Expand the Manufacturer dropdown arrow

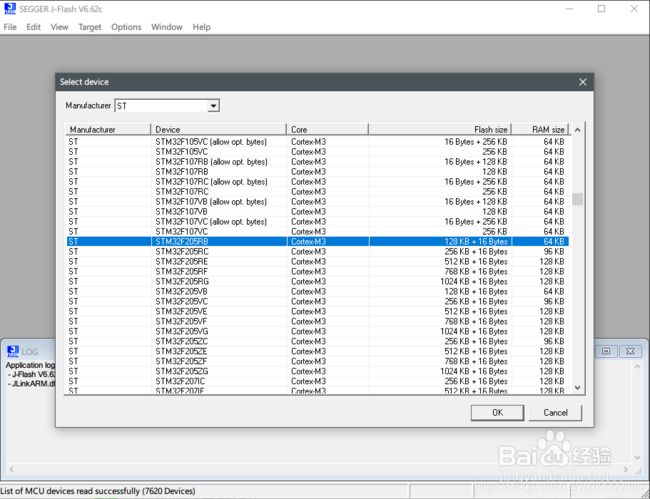point(213,106)
